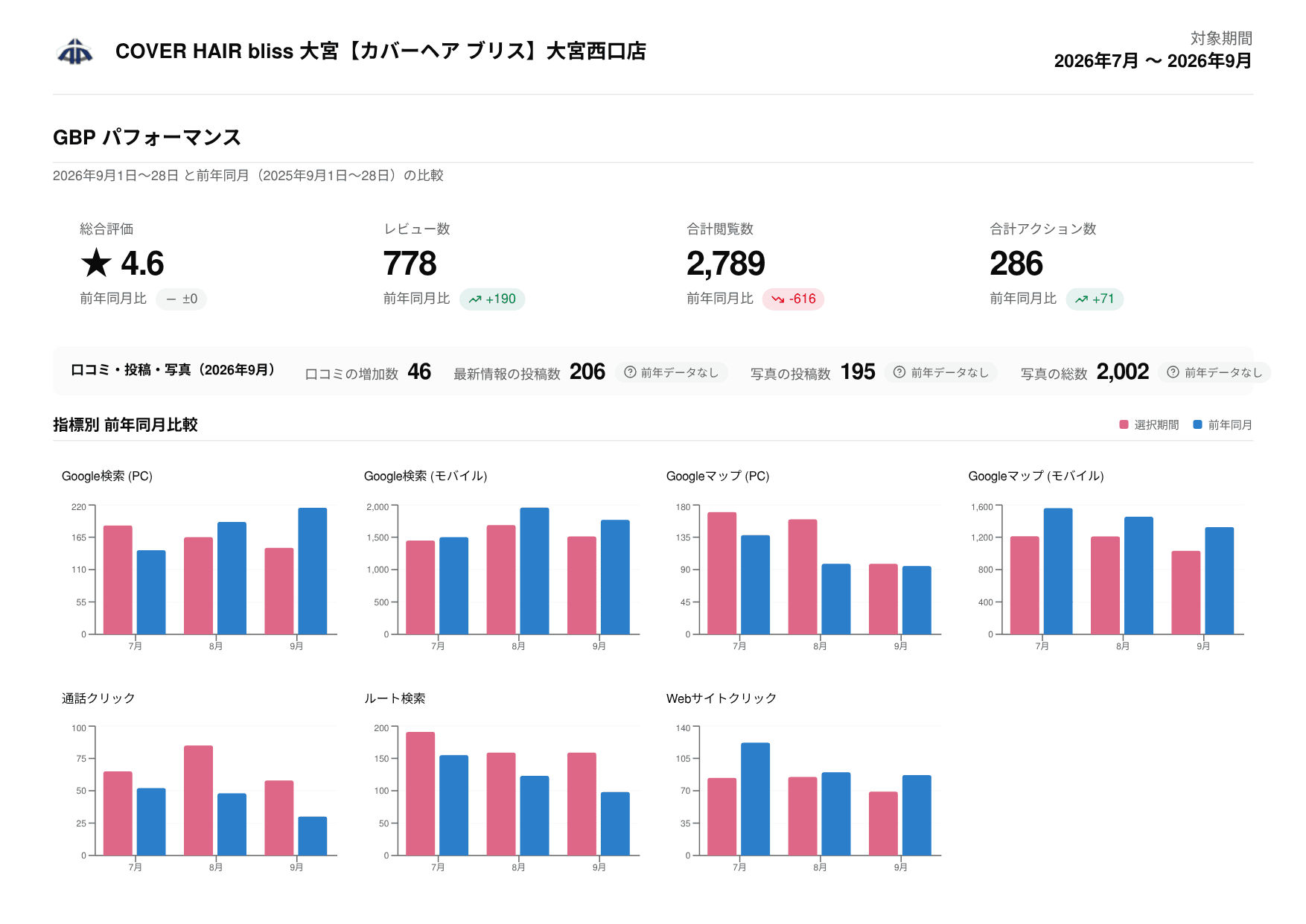Click the pink 8月 bar in 通話クリック chart

click(199, 800)
